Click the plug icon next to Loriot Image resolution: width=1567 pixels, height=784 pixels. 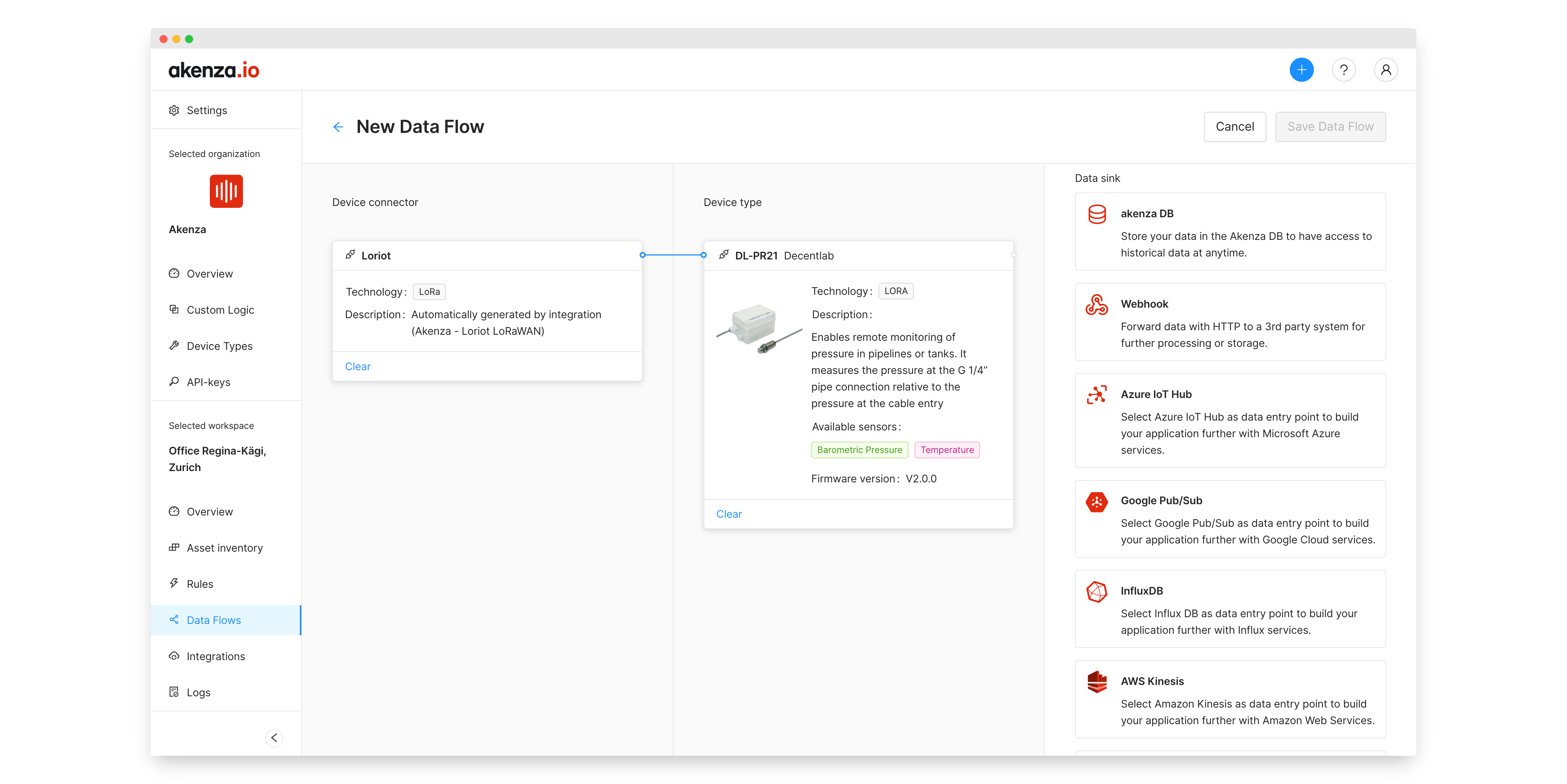tap(350, 255)
